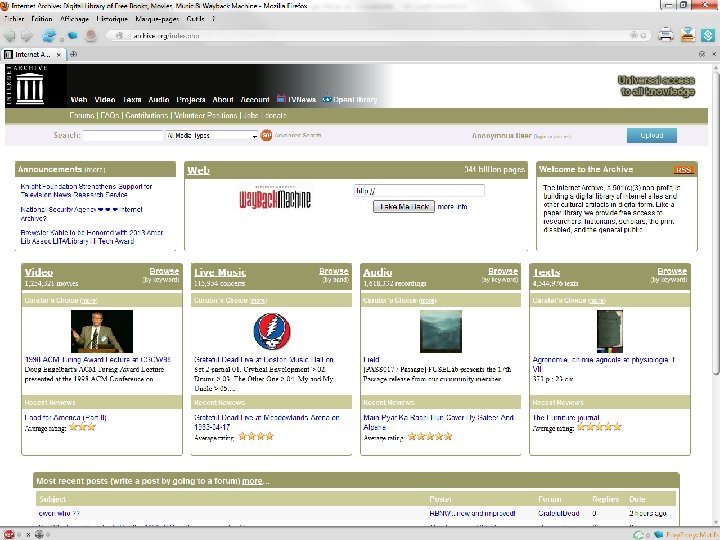The width and height of the screenshot is (720, 540).
Task: Click the globe icon in status bar
Action: click(39, 534)
